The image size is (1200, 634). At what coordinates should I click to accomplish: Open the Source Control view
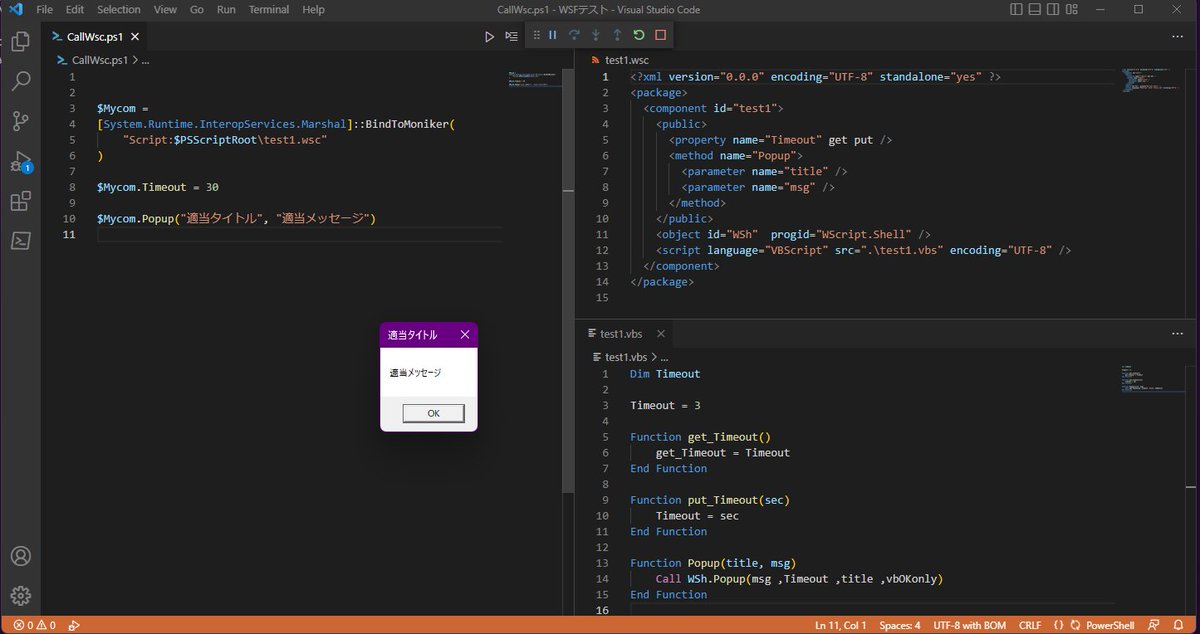[20, 122]
